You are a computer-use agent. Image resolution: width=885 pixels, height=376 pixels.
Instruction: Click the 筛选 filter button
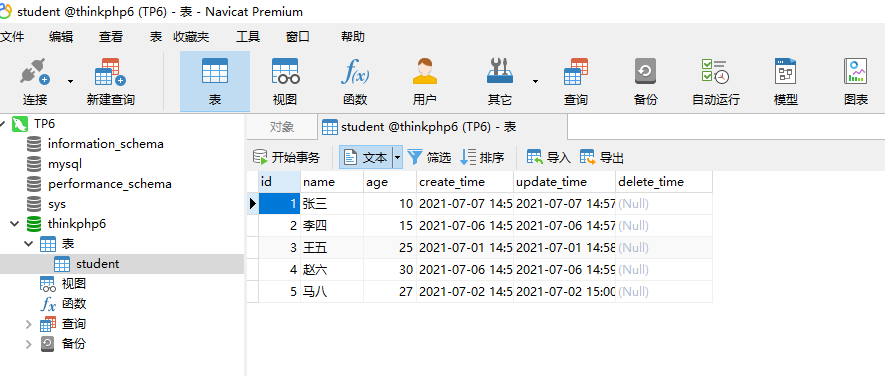(x=429, y=158)
